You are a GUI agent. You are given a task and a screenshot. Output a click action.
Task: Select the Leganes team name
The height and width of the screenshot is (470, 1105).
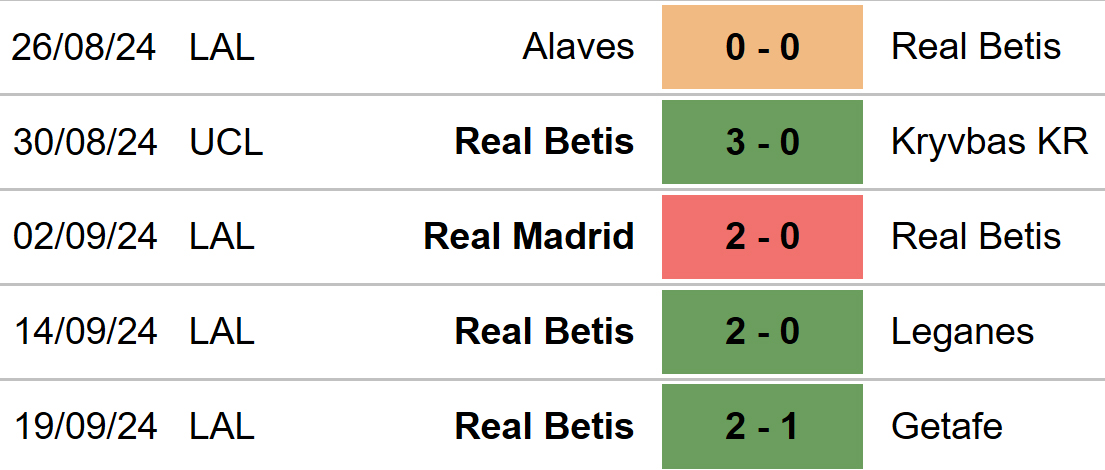pyautogui.click(x=962, y=333)
